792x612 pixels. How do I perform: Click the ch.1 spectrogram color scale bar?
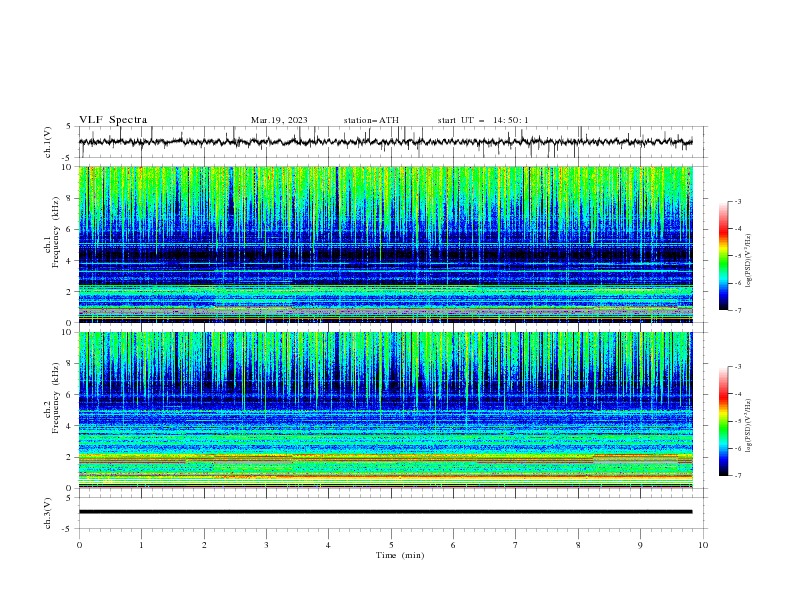click(724, 256)
